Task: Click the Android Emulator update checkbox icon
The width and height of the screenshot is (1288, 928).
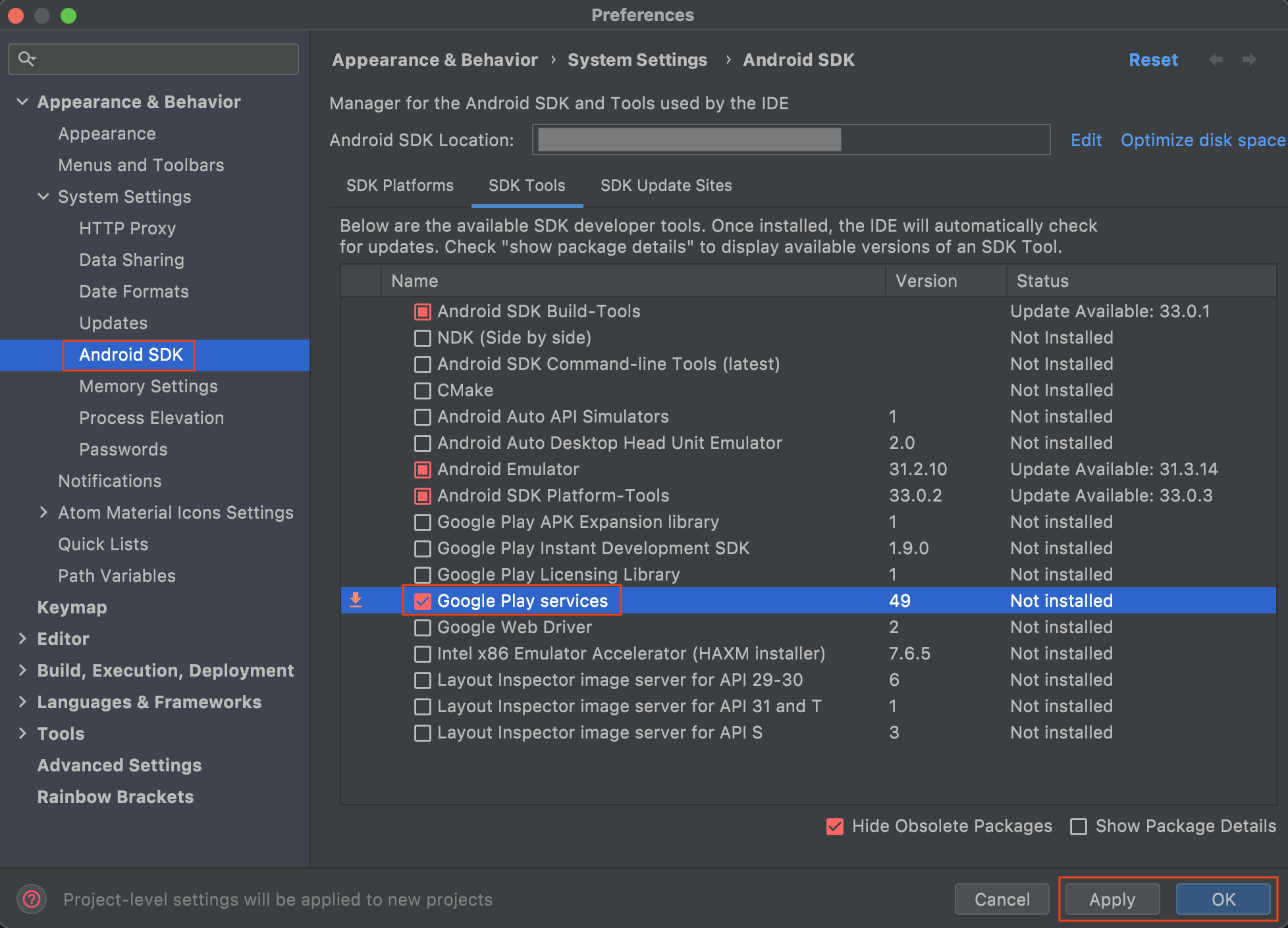Action: [423, 469]
